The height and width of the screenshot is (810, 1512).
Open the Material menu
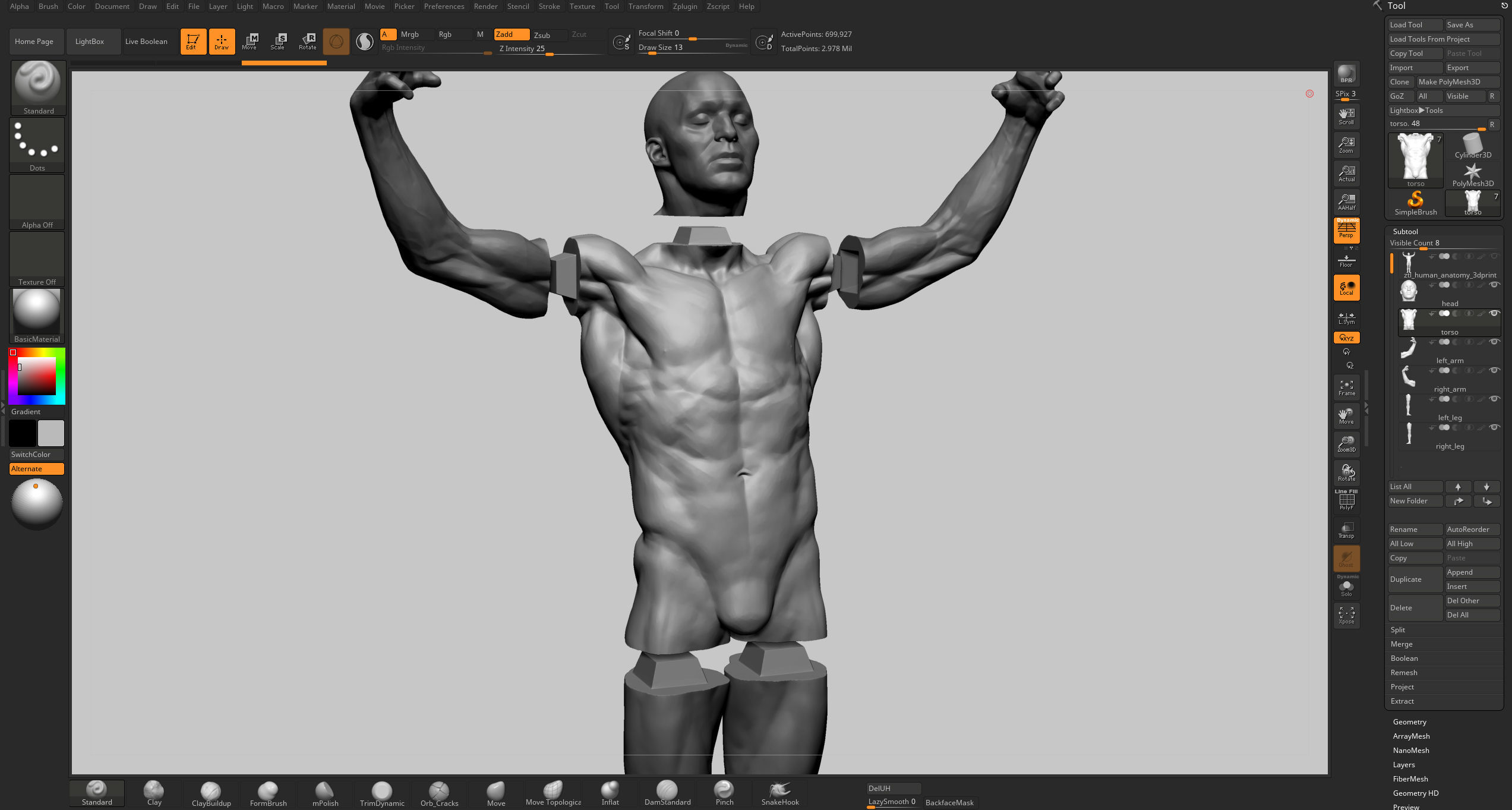point(341,7)
